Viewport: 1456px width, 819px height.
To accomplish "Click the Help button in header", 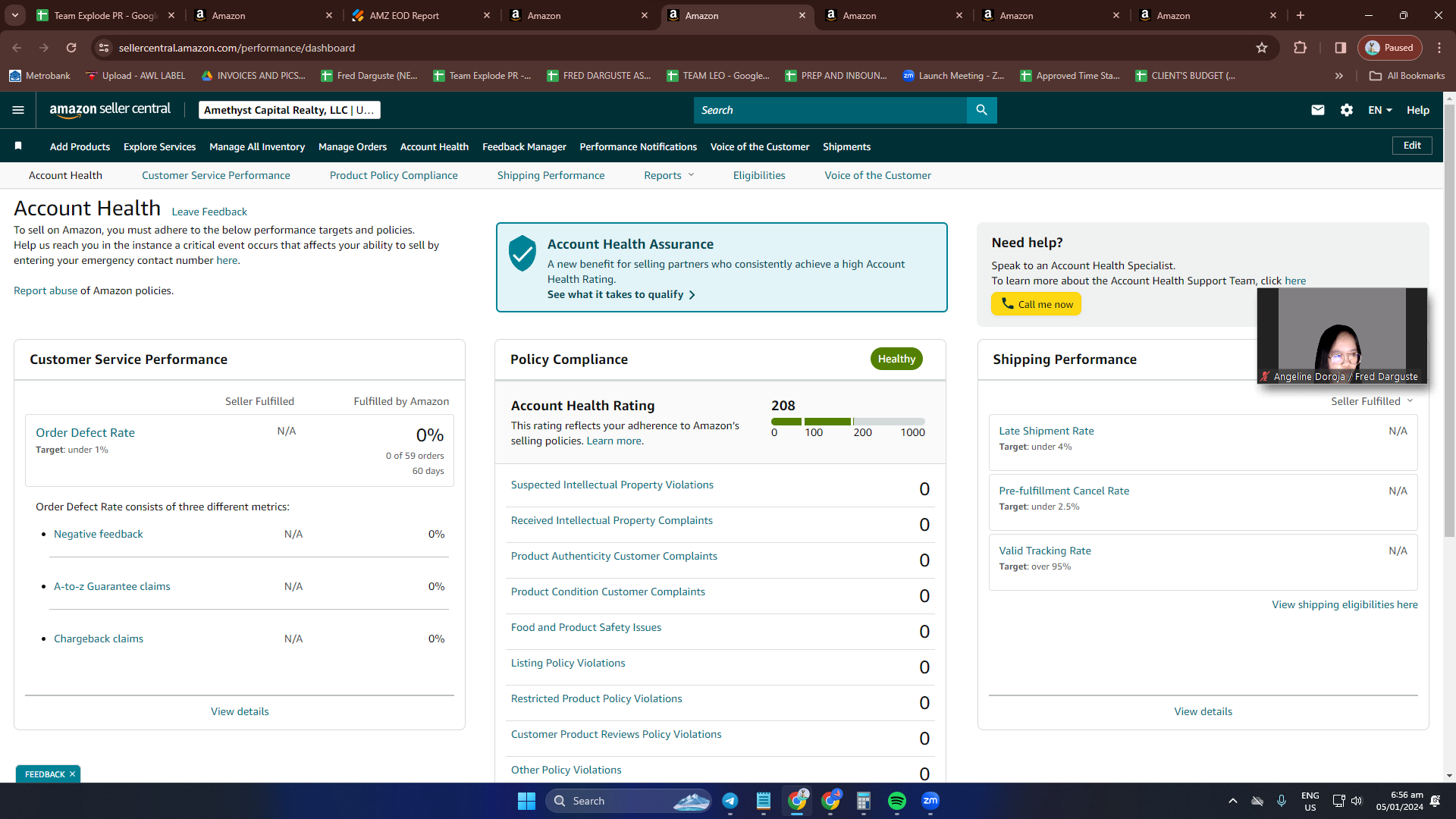I will click(1418, 110).
